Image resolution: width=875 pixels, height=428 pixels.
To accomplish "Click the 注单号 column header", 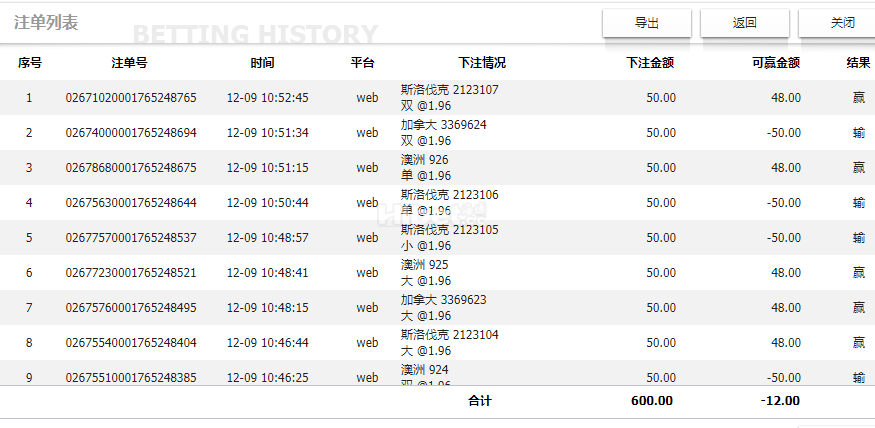I will (x=130, y=63).
